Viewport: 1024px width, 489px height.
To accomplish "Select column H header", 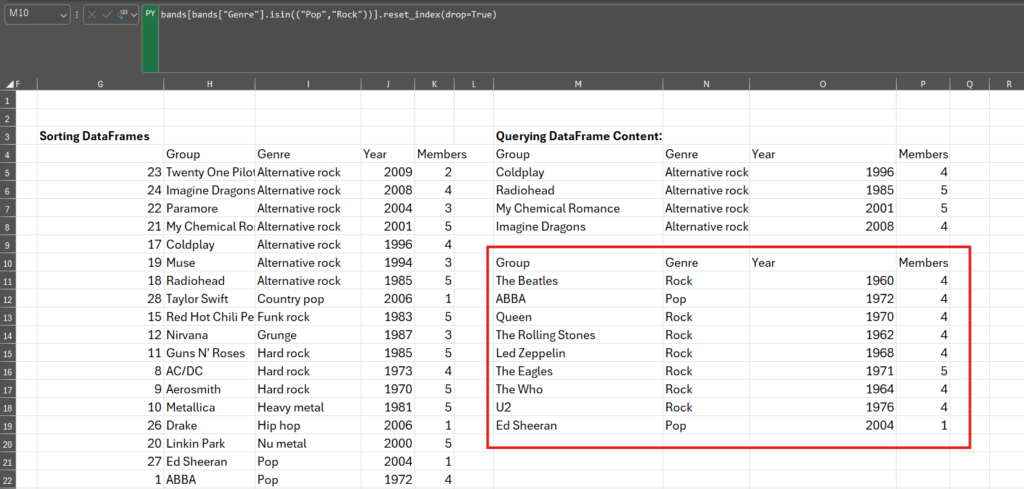I will (x=209, y=84).
